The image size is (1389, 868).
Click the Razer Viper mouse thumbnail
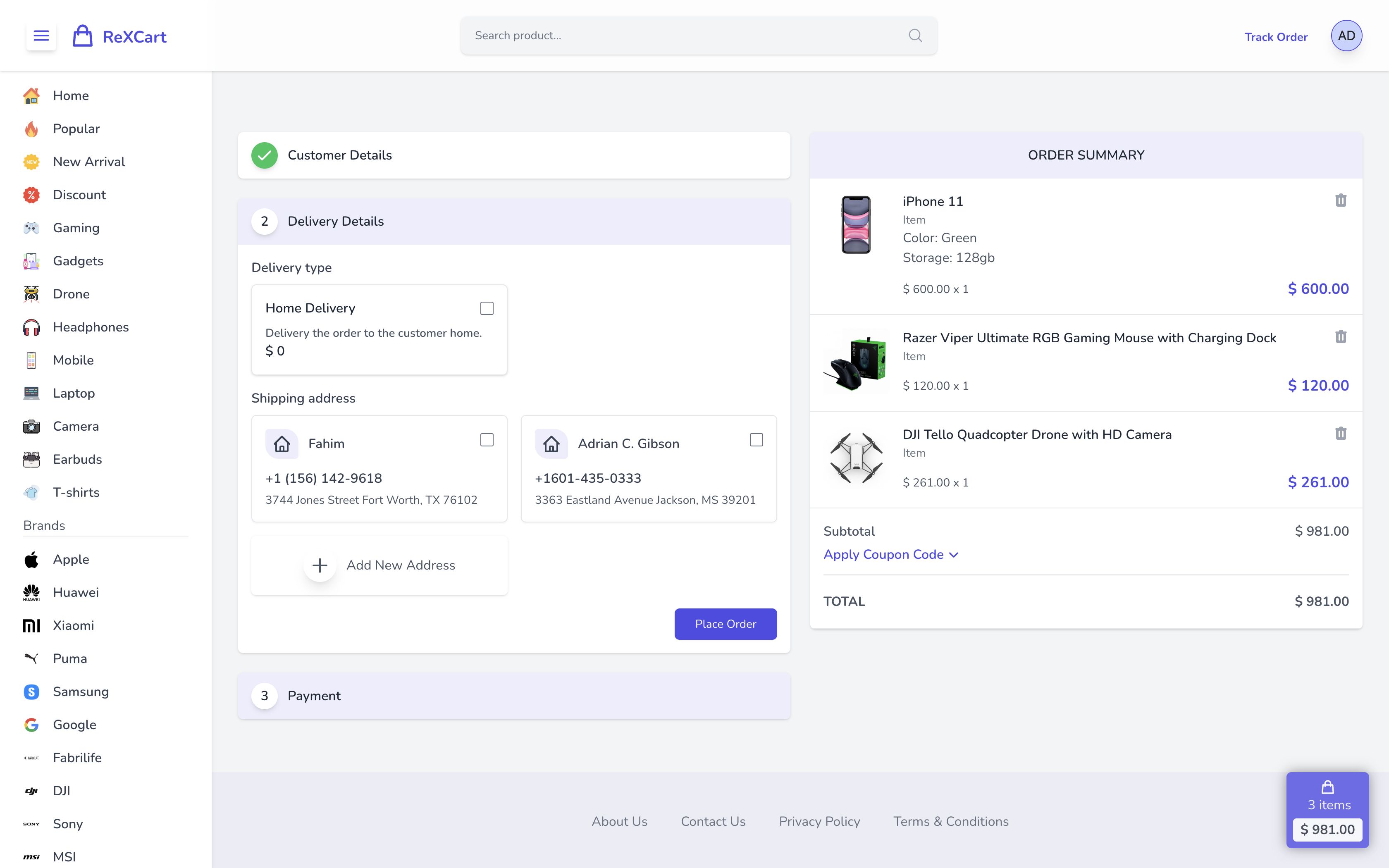(x=856, y=361)
